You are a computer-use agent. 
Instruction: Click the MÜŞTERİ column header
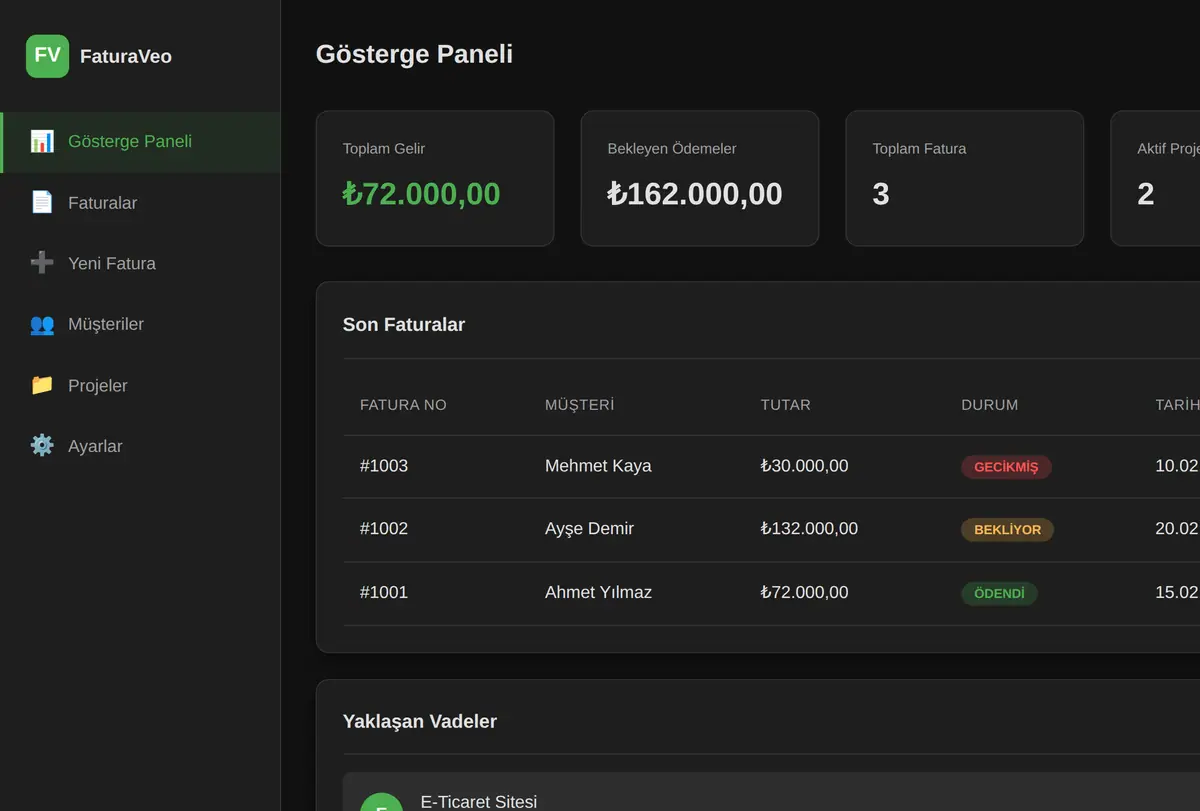point(579,405)
